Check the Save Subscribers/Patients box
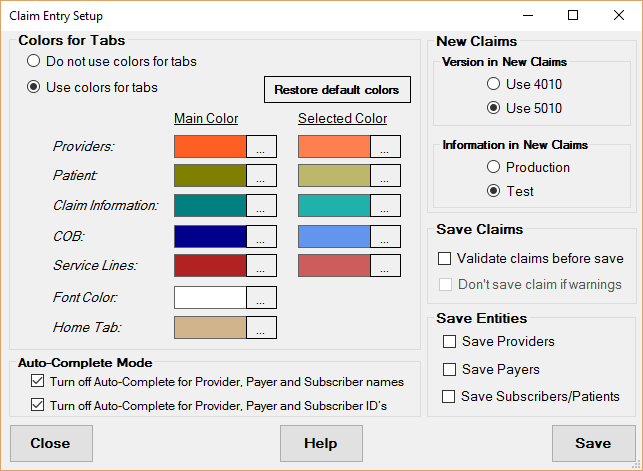This screenshot has width=643, height=471. coord(449,396)
